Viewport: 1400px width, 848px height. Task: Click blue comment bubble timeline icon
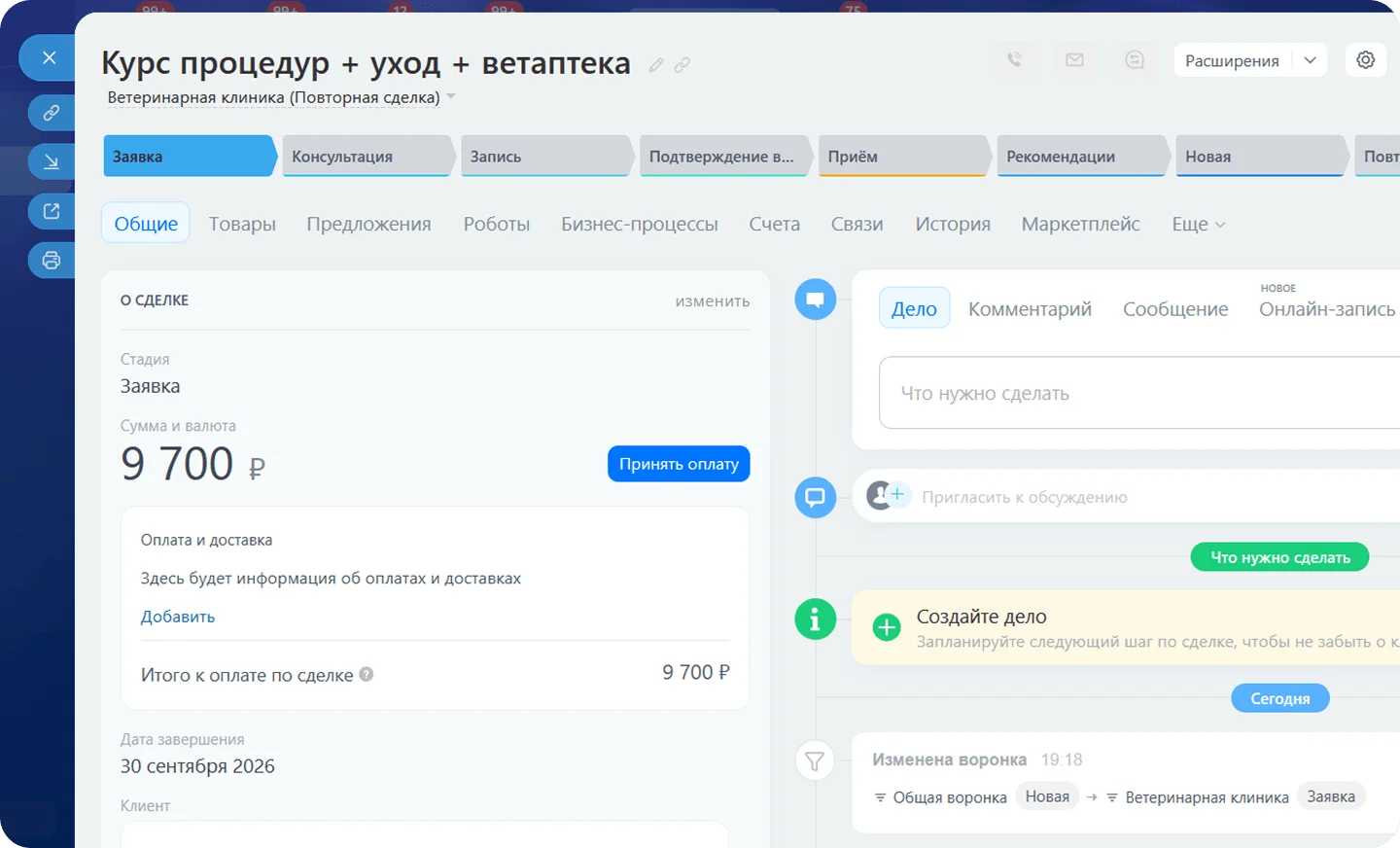pyautogui.click(x=815, y=497)
